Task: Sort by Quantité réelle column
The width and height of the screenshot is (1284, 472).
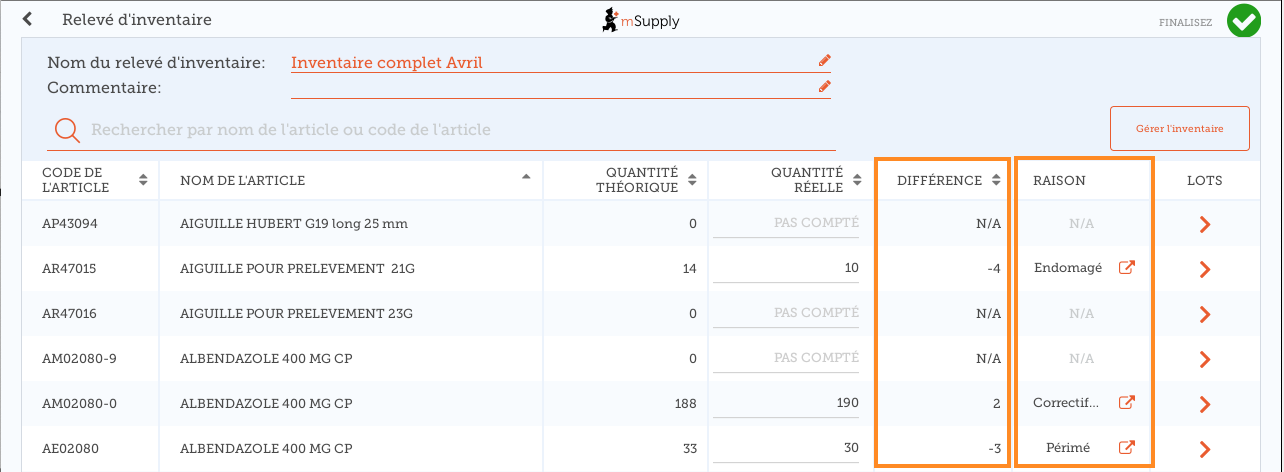Action: pyautogui.click(x=857, y=180)
